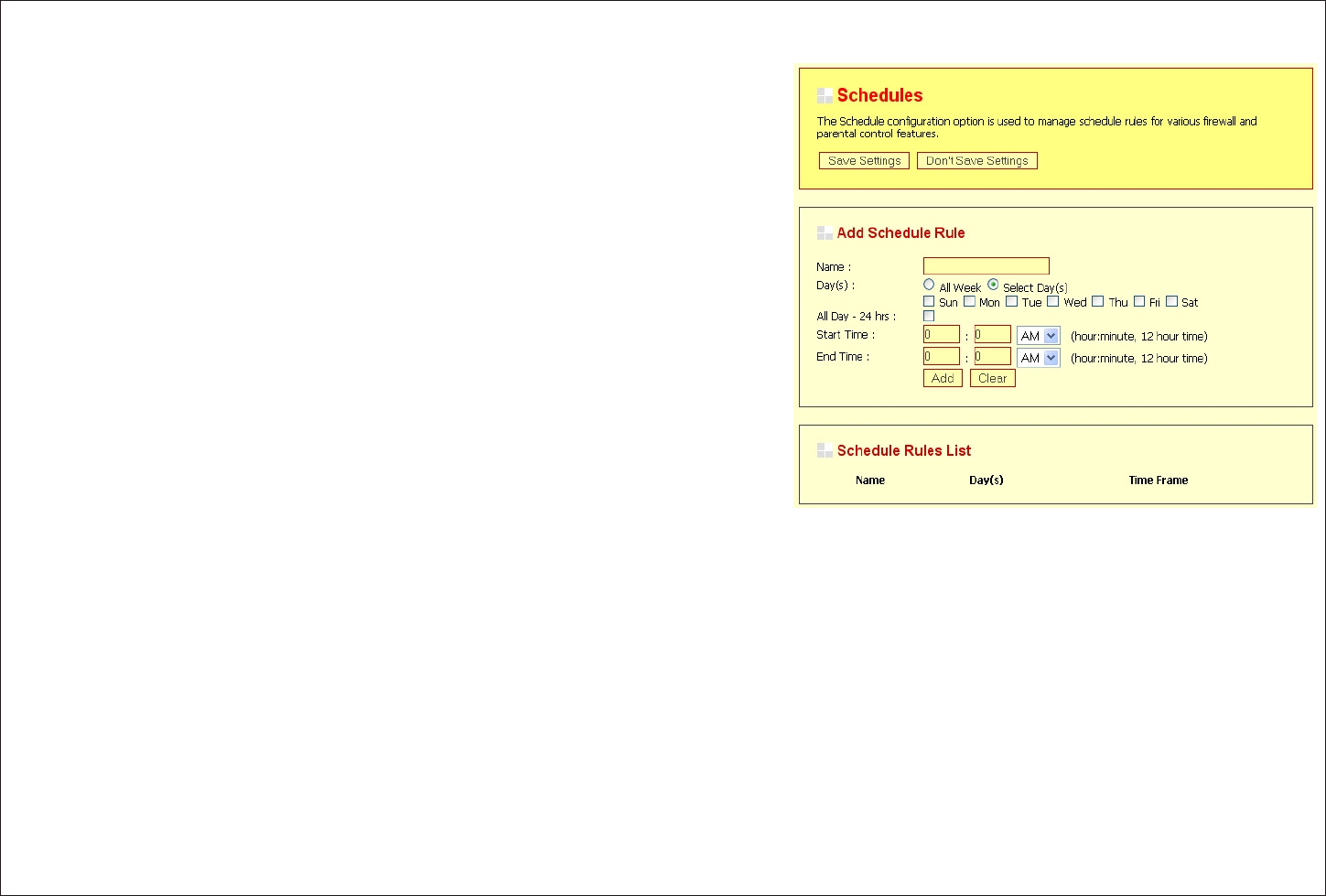Click the Add button
Screen dimensions: 1326x896
[x=943, y=379]
